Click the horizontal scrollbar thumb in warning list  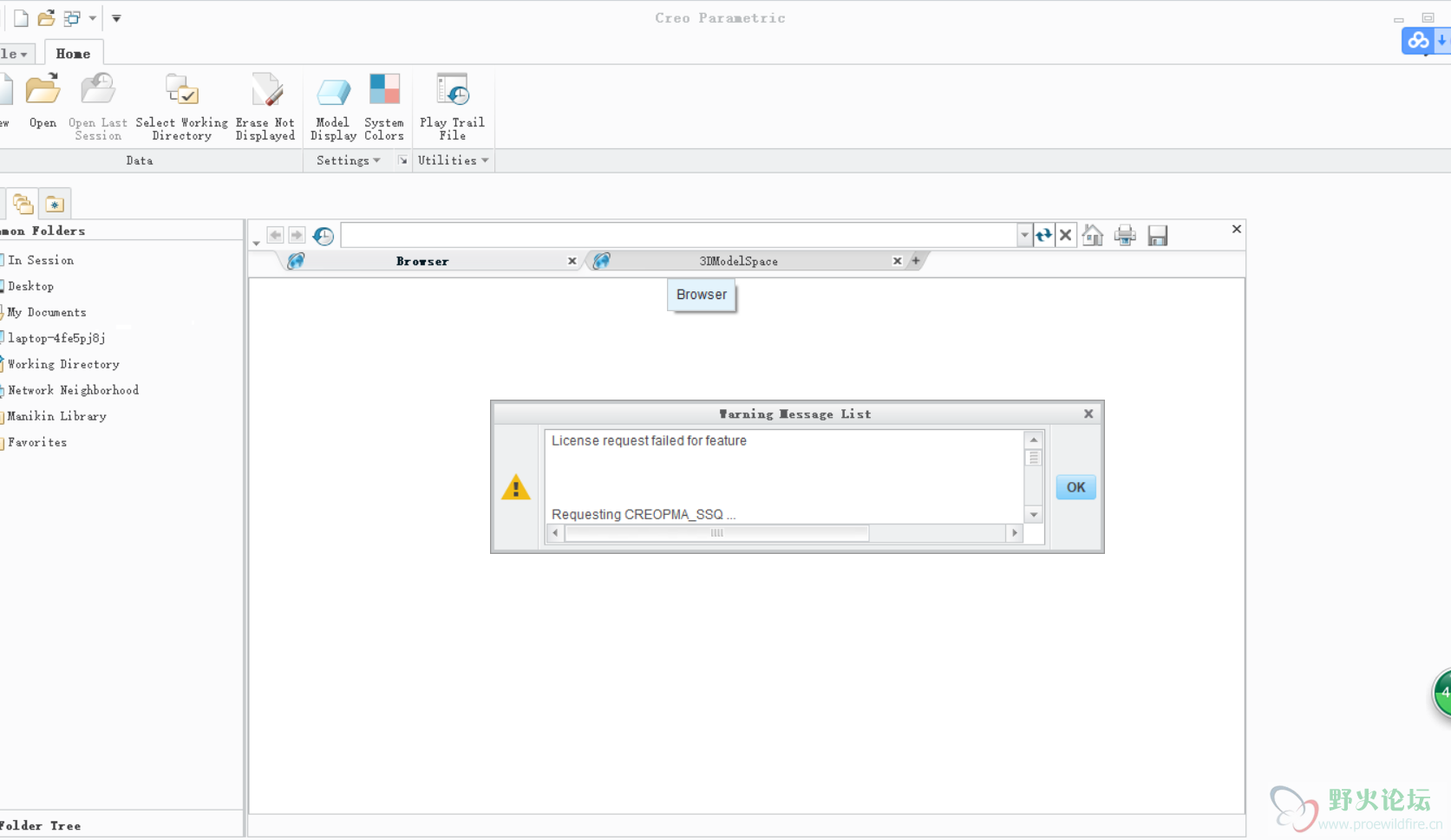(716, 533)
